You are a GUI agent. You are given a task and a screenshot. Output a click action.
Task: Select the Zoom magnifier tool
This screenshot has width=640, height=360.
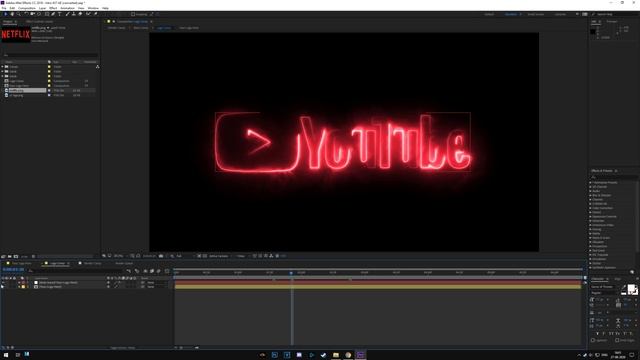pos(18,14)
